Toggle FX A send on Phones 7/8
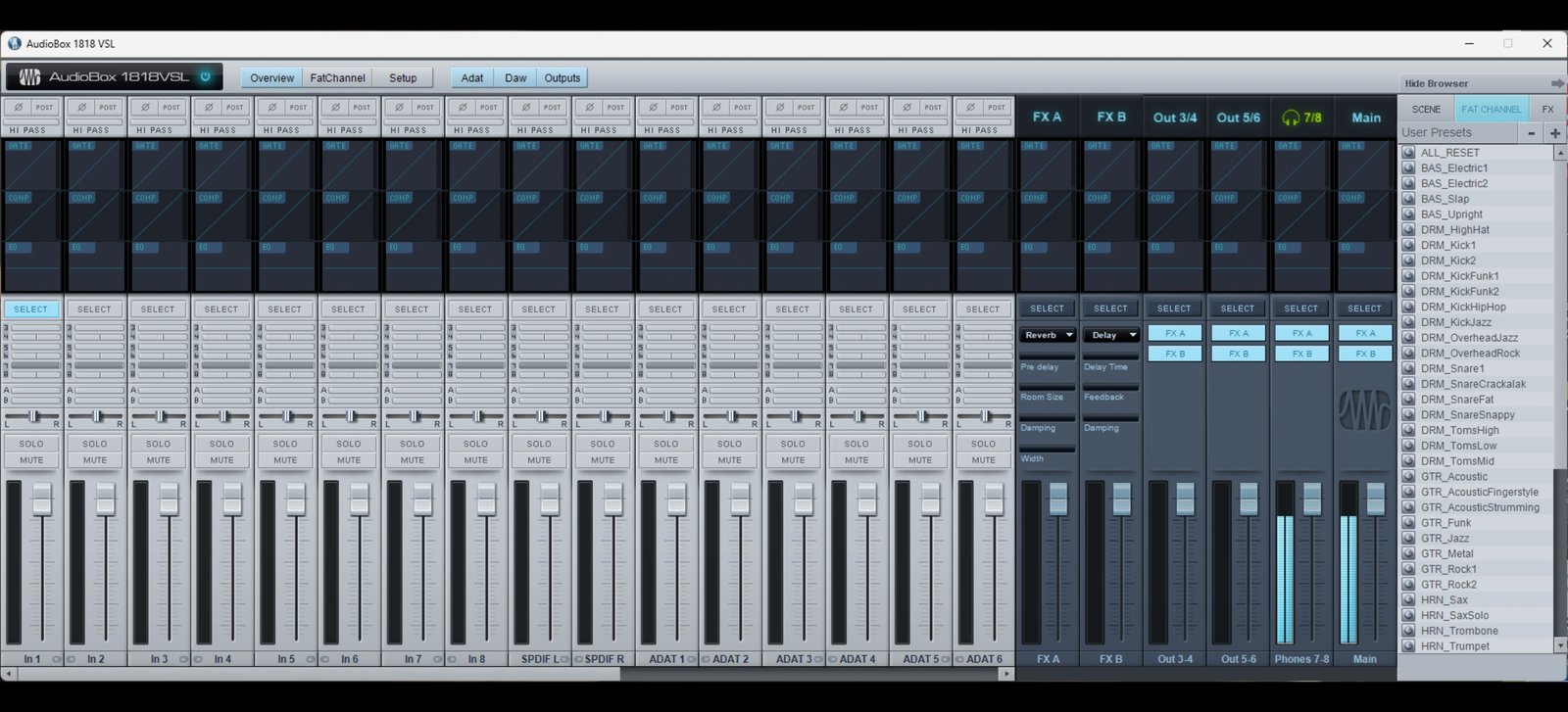This screenshot has height=712, width=1568. [1302, 333]
